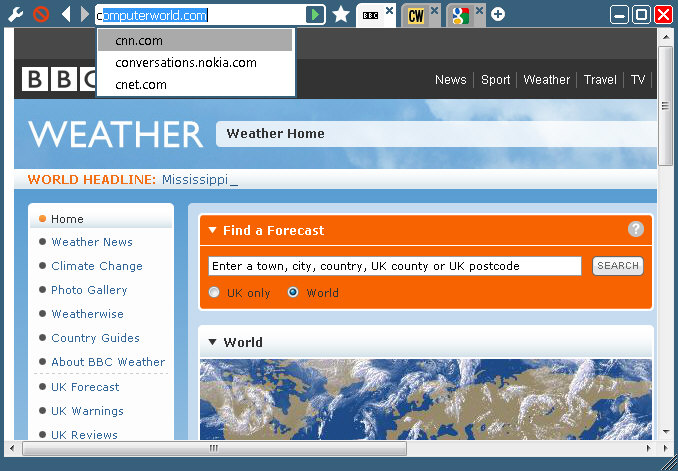Select the UK only radio button

pos(214,293)
